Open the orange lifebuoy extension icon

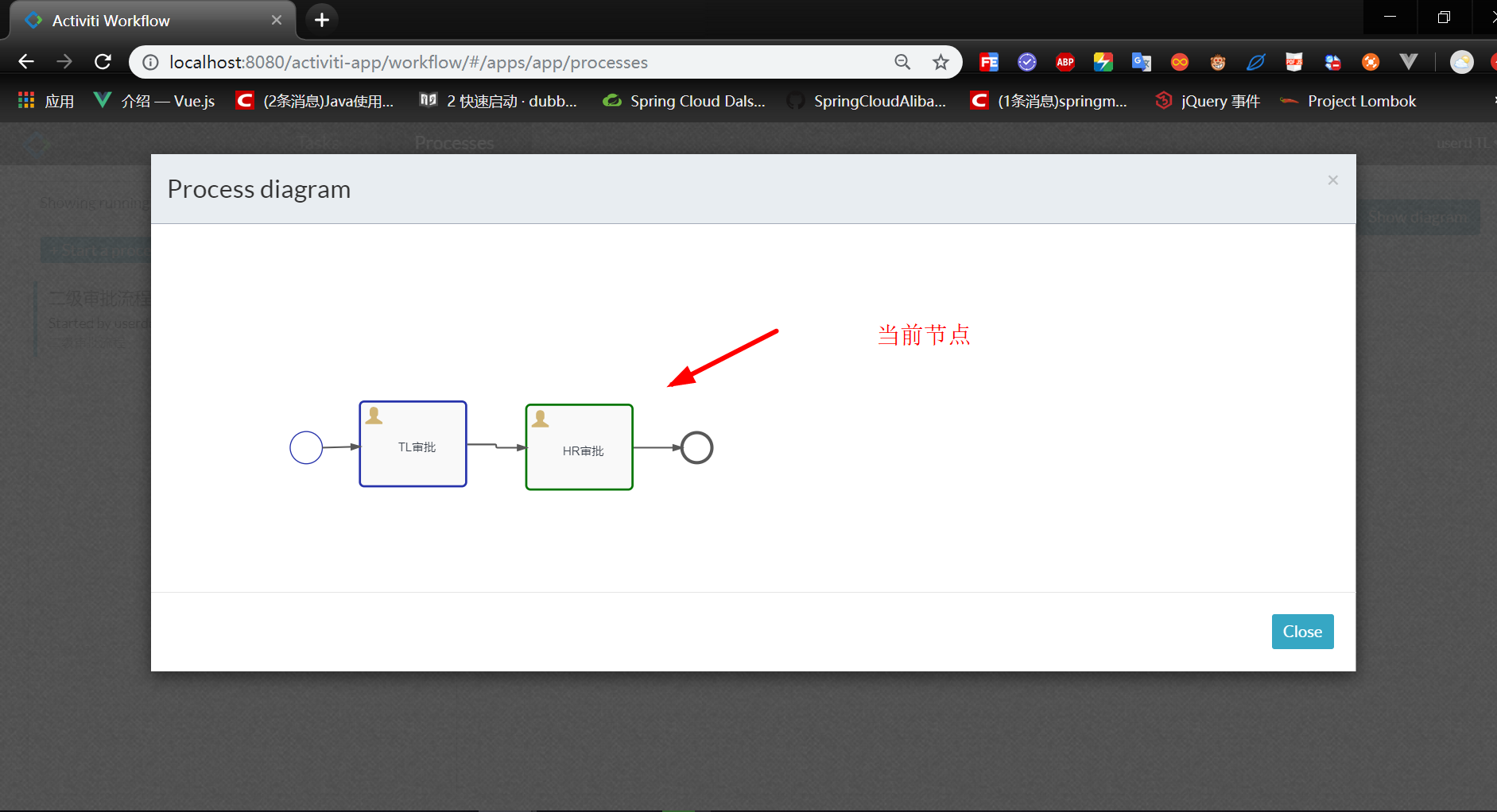(1371, 62)
